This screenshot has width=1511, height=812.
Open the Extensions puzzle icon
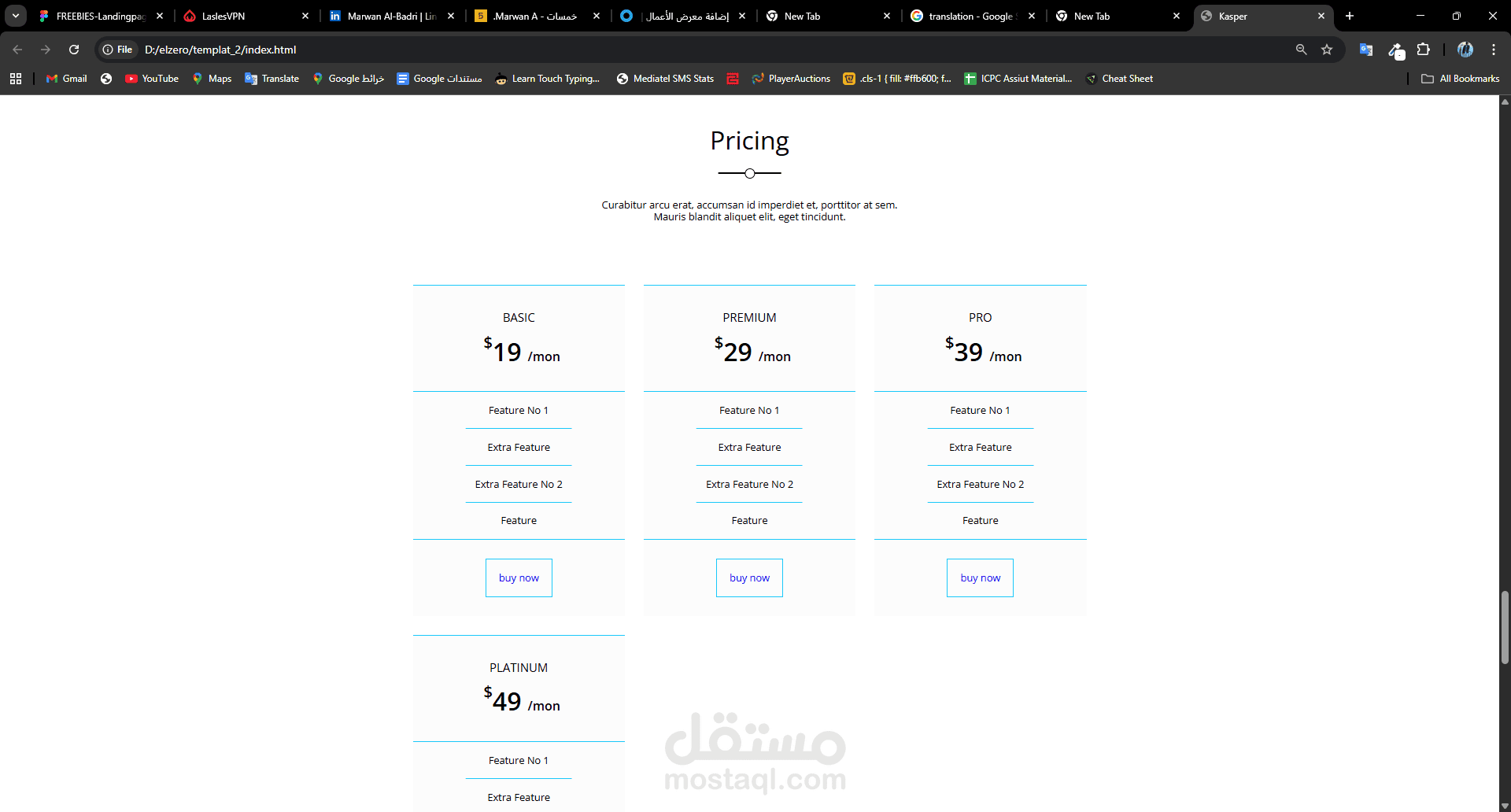tap(1423, 50)
